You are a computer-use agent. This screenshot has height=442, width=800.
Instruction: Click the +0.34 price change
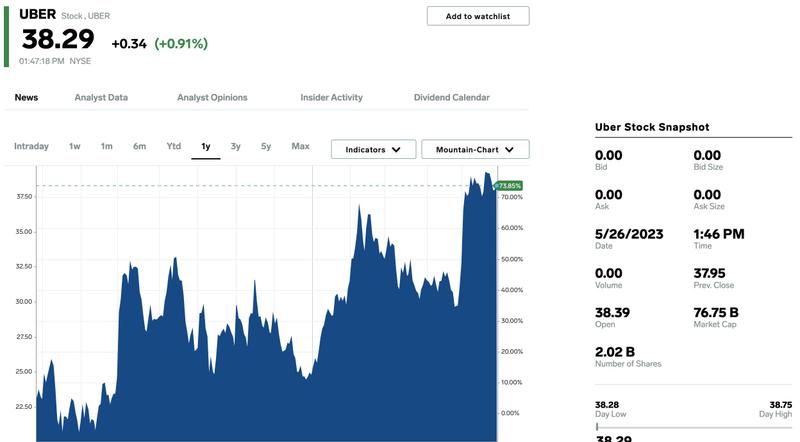click(129, 44)
